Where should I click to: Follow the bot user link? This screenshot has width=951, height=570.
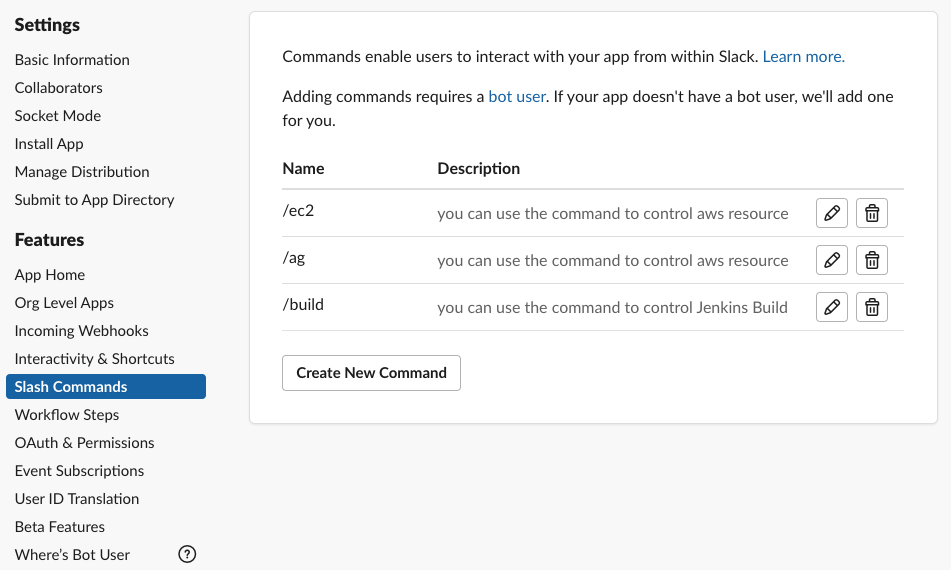click(517, 97)
